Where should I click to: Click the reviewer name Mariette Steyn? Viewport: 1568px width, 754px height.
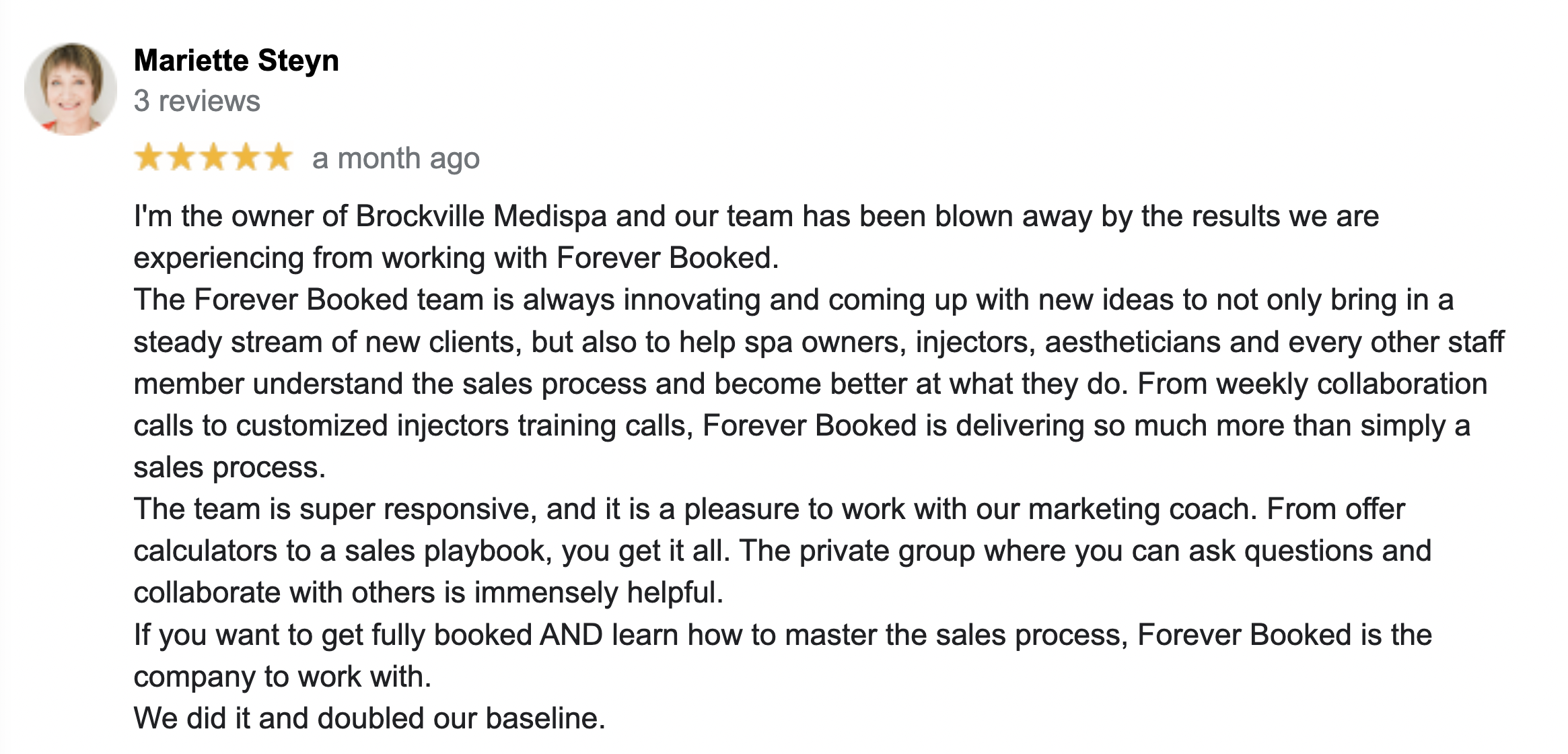[x=236, y=61]
